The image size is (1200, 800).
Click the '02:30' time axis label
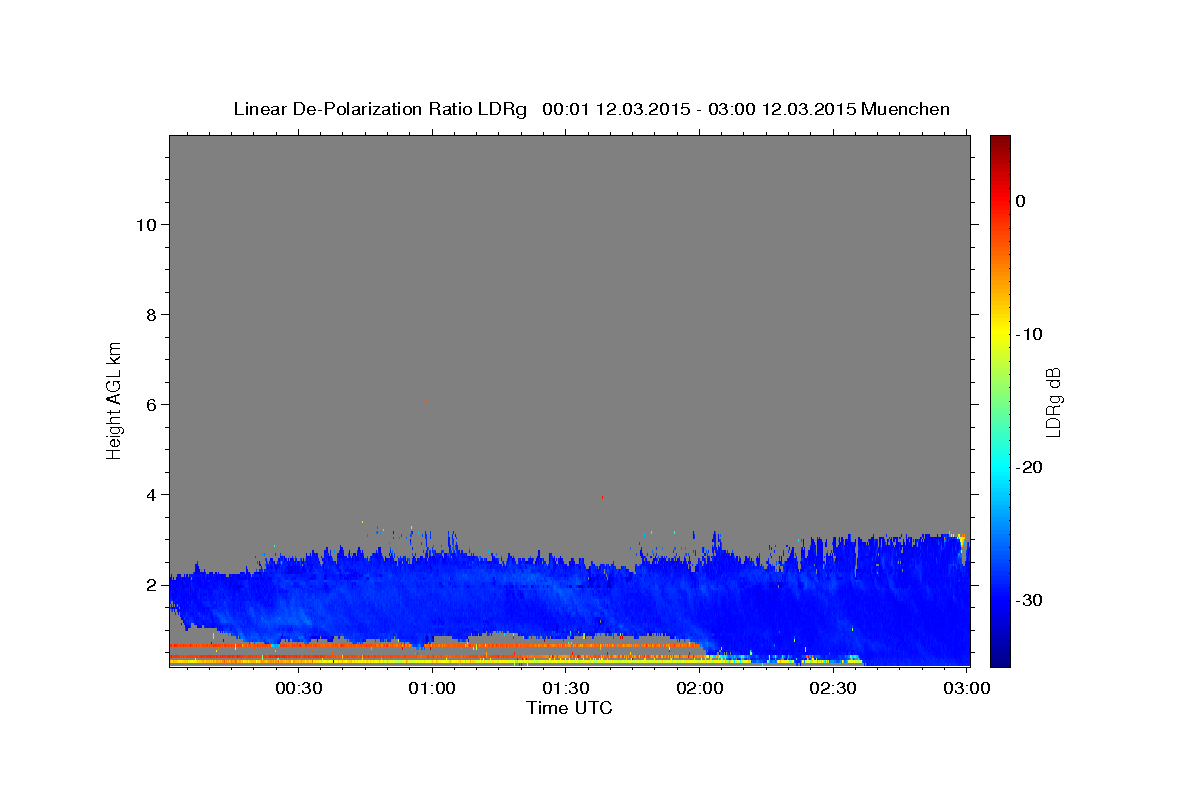click(x=832, y=688)
